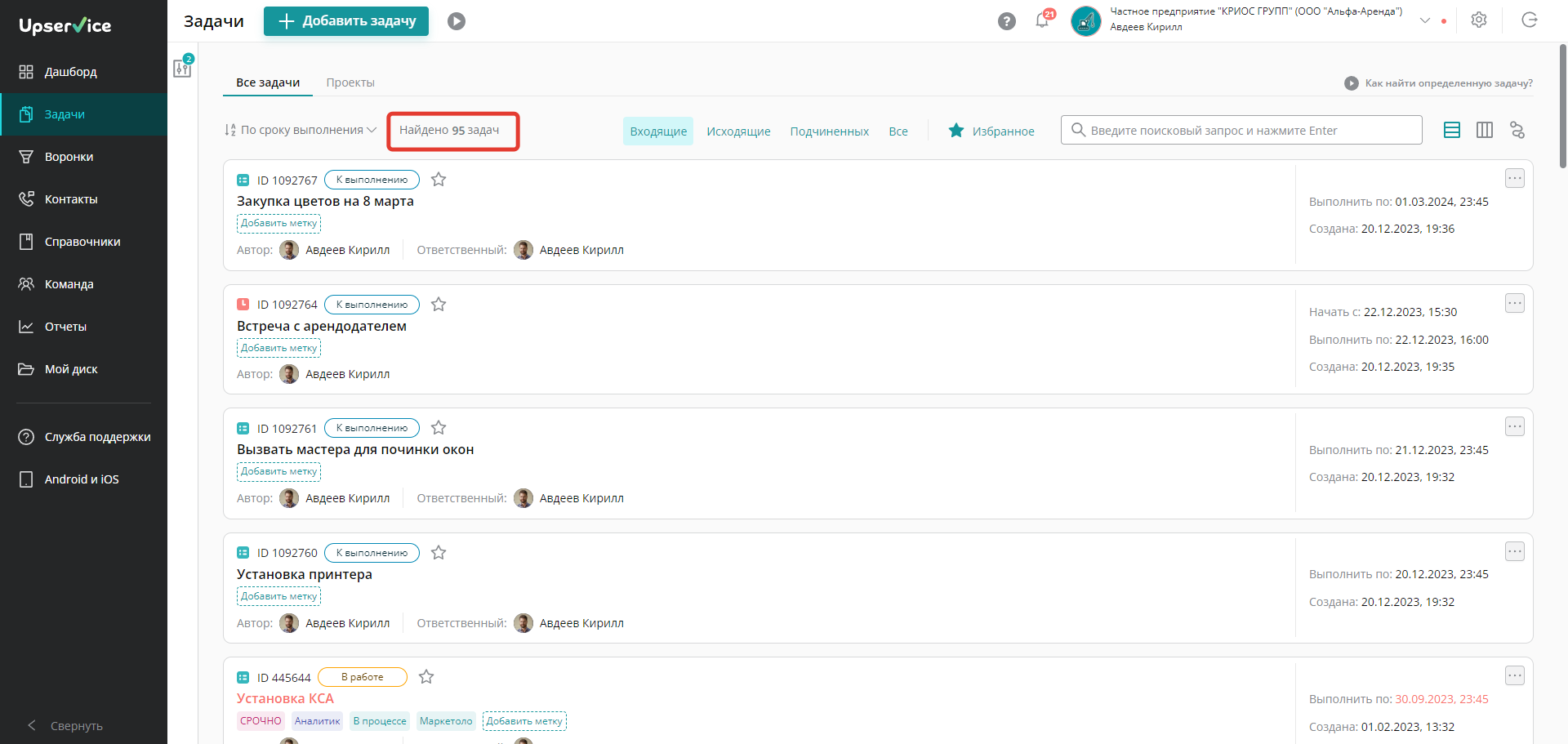The width and height of the screenshot is (1568, 744).
Task: Click the Upservice logo
Action: [65, 25]
